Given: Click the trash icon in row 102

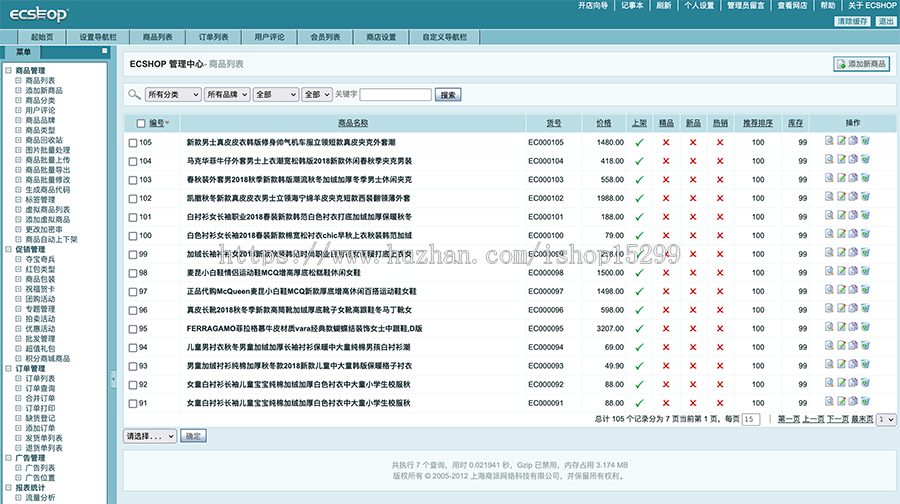Looking at the screenshot, I should coord(865,196).
